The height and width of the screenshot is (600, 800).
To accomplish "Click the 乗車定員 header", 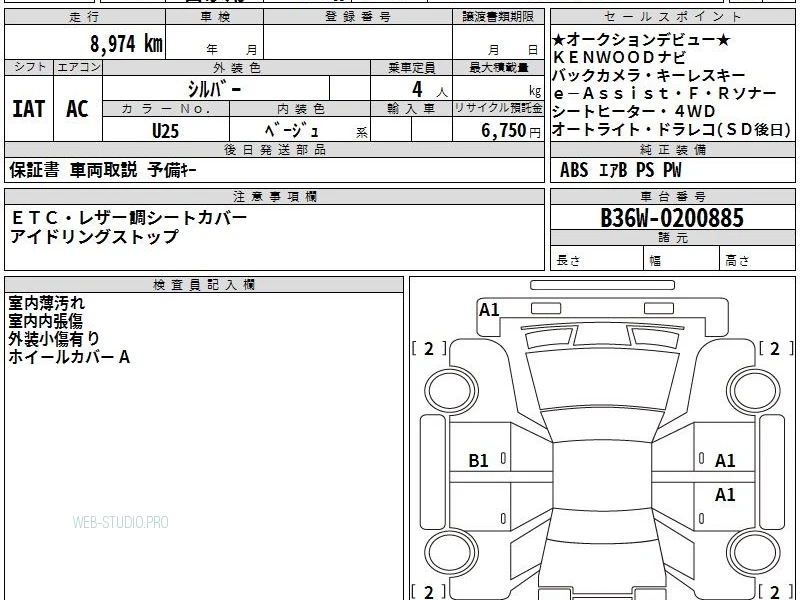I will 411,67.
